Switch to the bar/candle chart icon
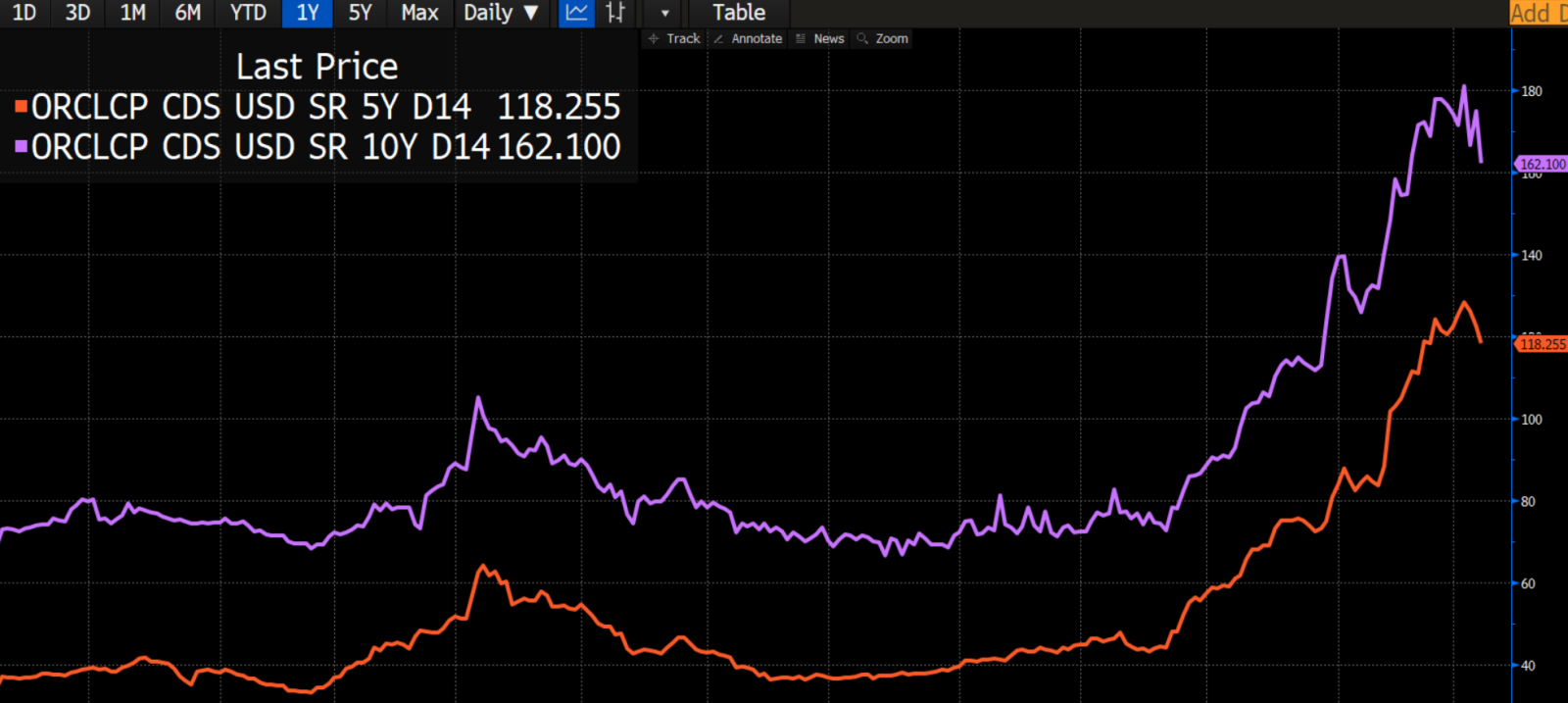This screenshot has height=703, width=1568. (x=615, y=13)
